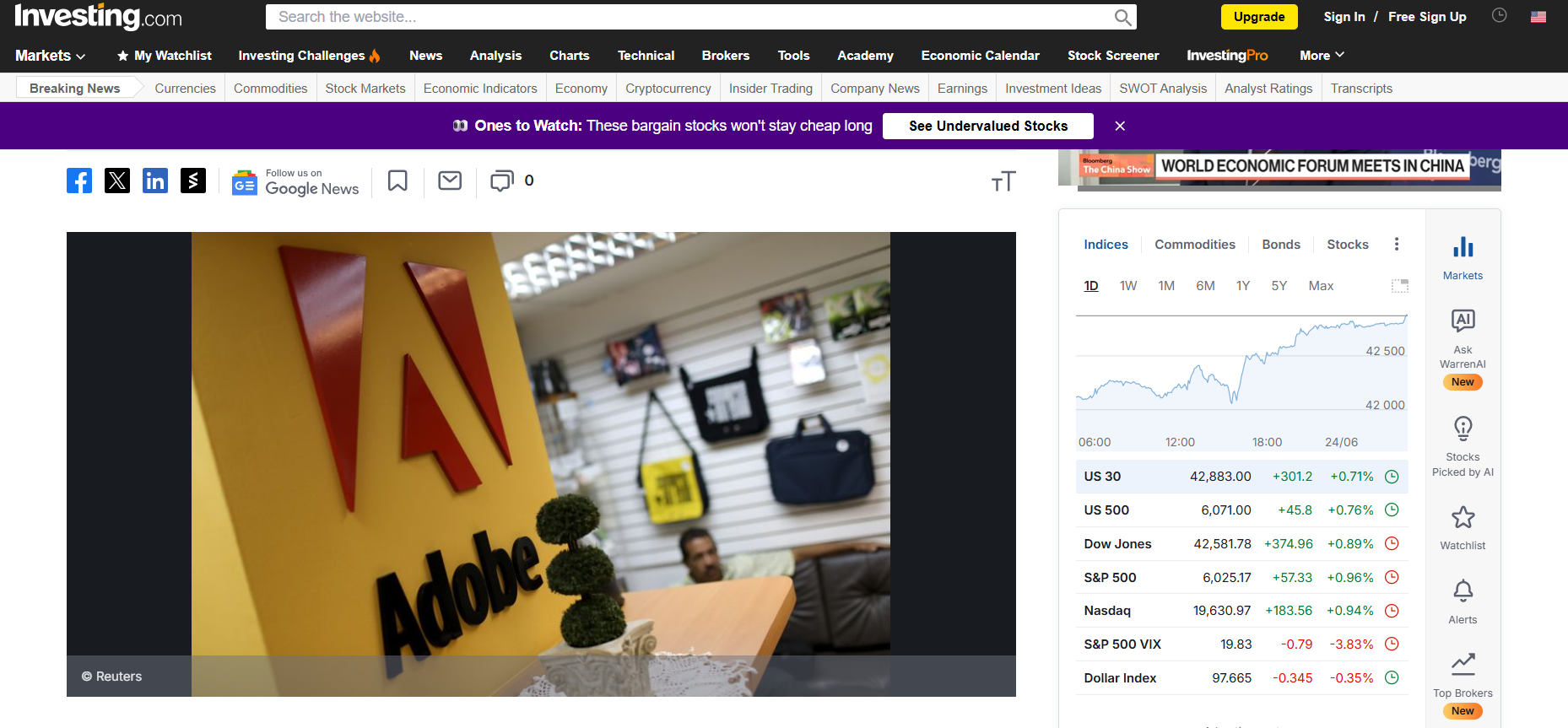The width and height of the screenshot is (1568, 728).
Task: Share article via the S icon
Action: pos(193,181)
